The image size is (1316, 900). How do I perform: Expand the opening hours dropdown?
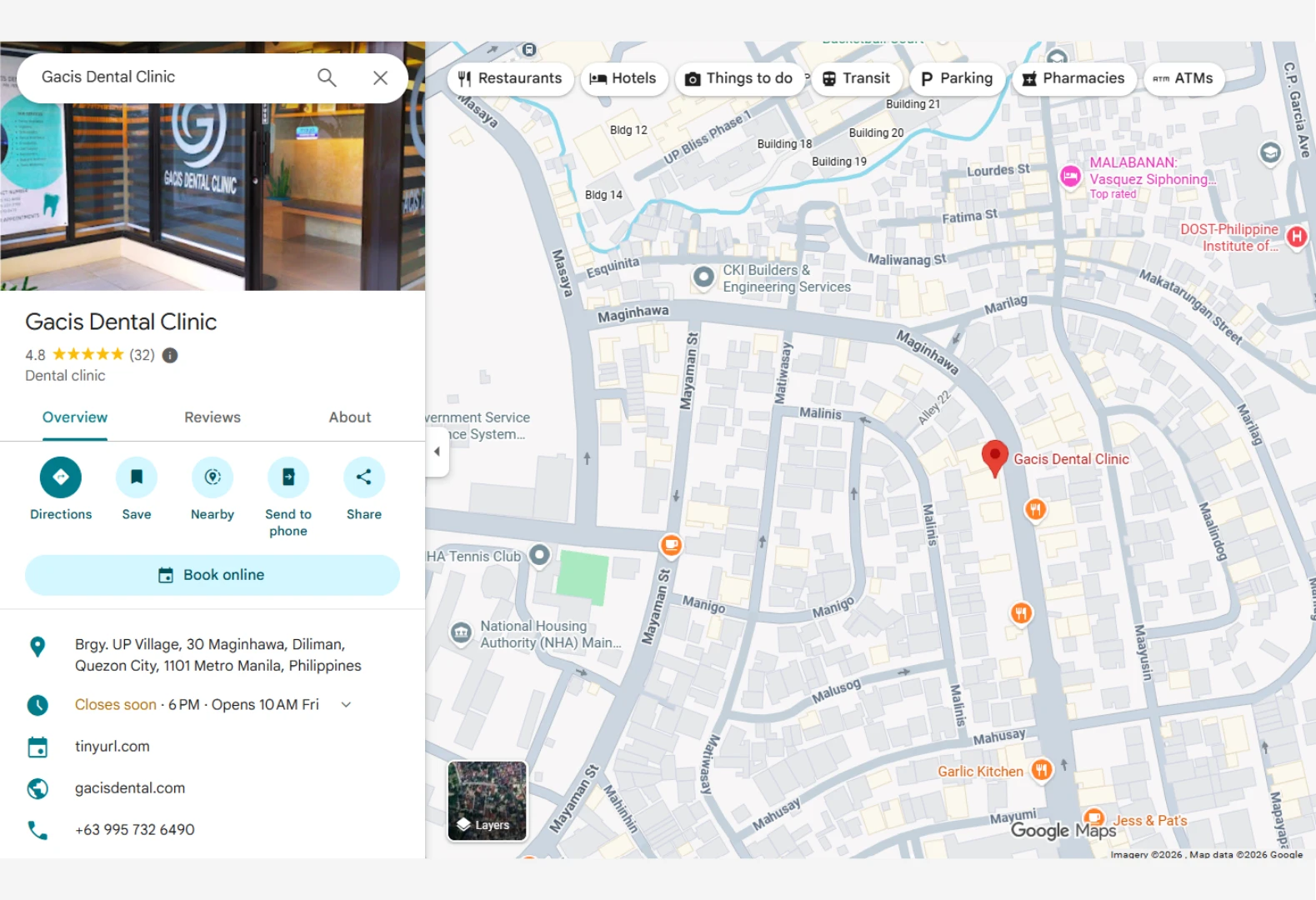click(x=346, y=705)
